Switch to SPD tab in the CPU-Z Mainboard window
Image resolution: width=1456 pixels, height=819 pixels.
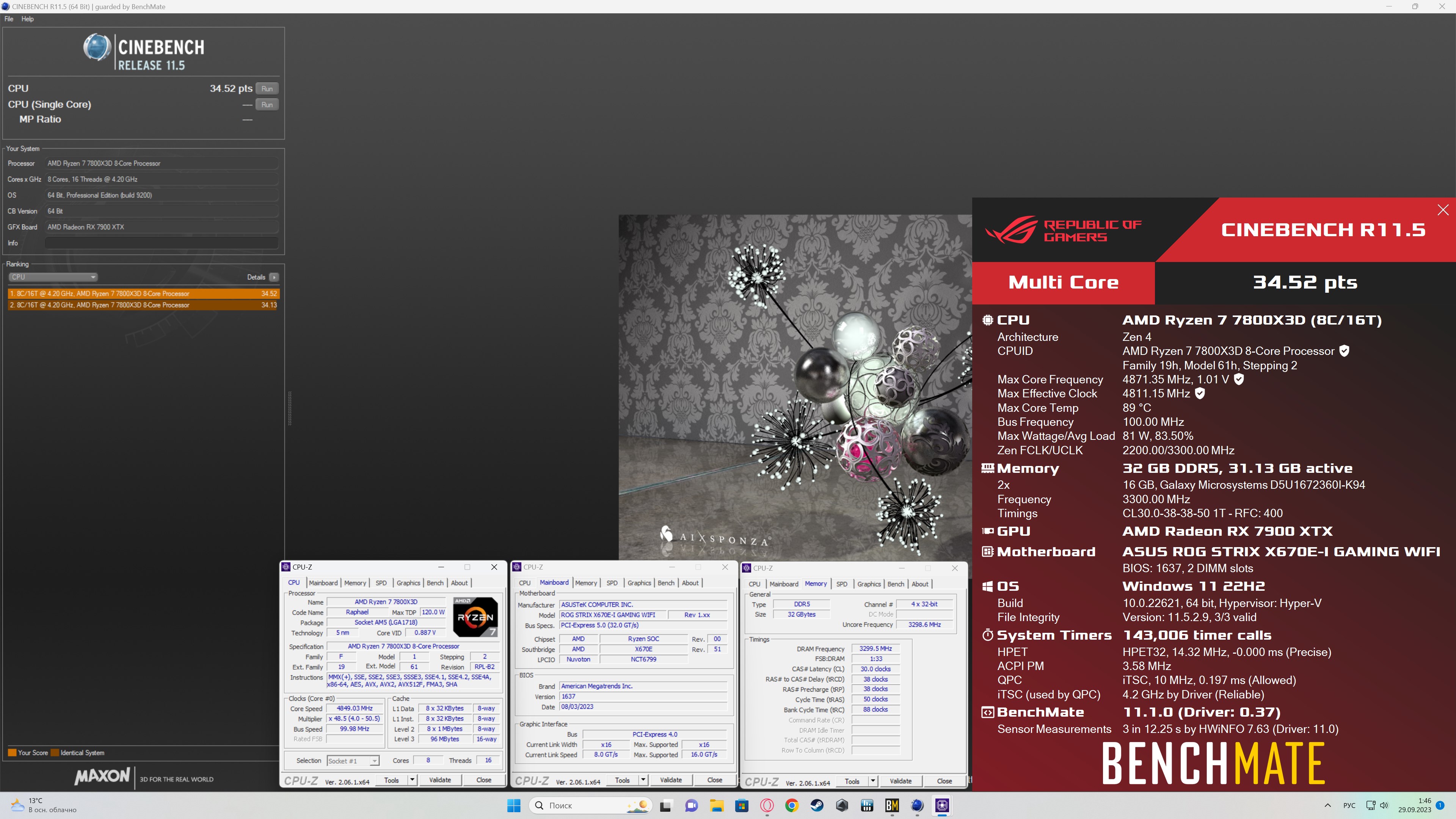(612, 583)
